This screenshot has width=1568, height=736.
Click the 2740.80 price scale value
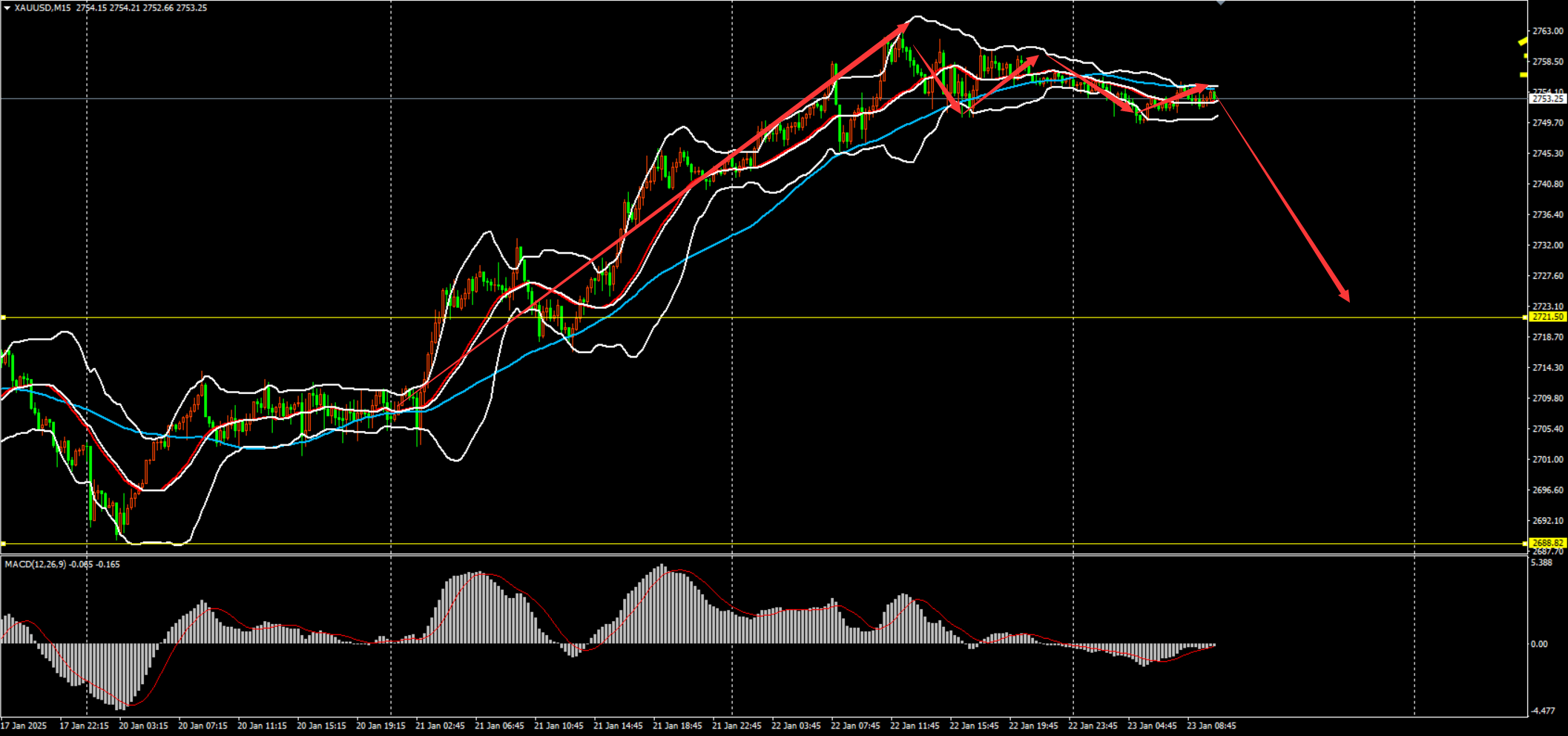[x=1548, y=184]
